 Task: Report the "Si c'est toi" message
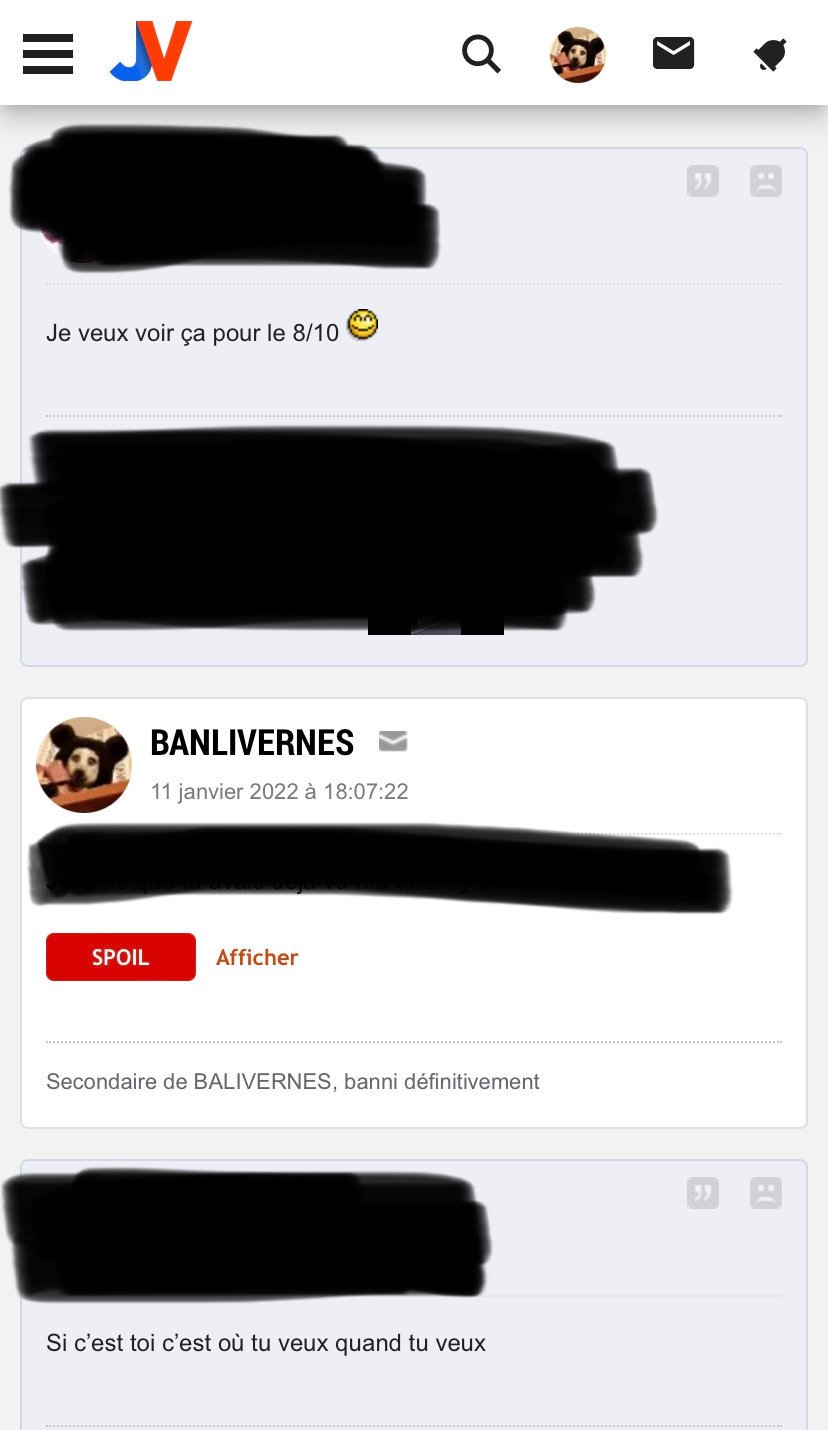click(x=766, y=1193)
